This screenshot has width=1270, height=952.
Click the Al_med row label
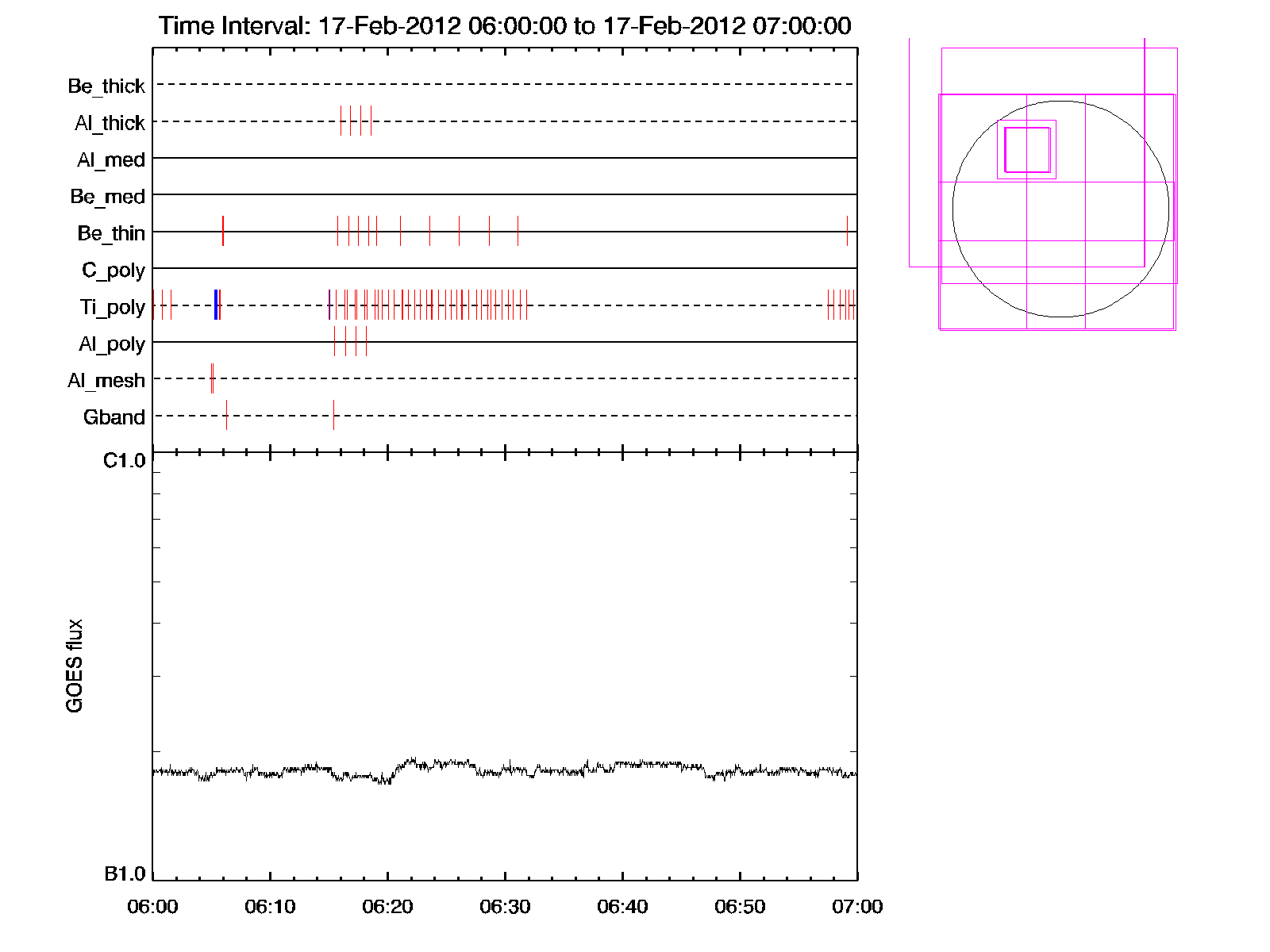pos(111,160)
